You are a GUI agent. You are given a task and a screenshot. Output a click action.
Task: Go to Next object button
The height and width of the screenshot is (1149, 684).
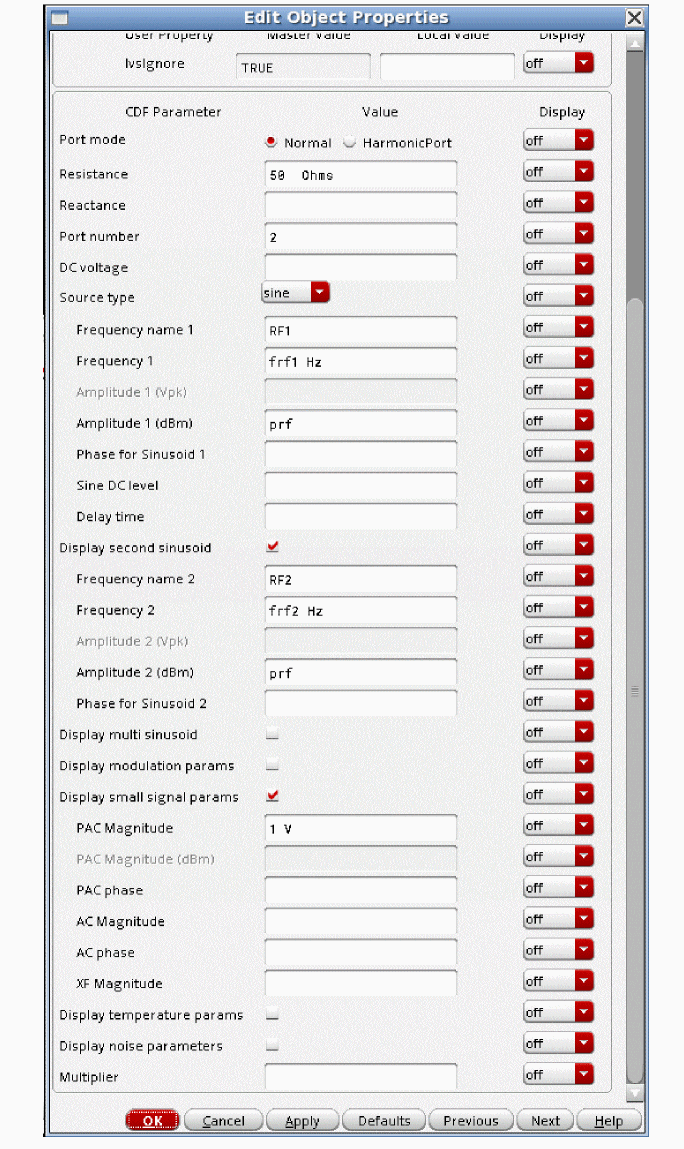tap(545, 1121)
